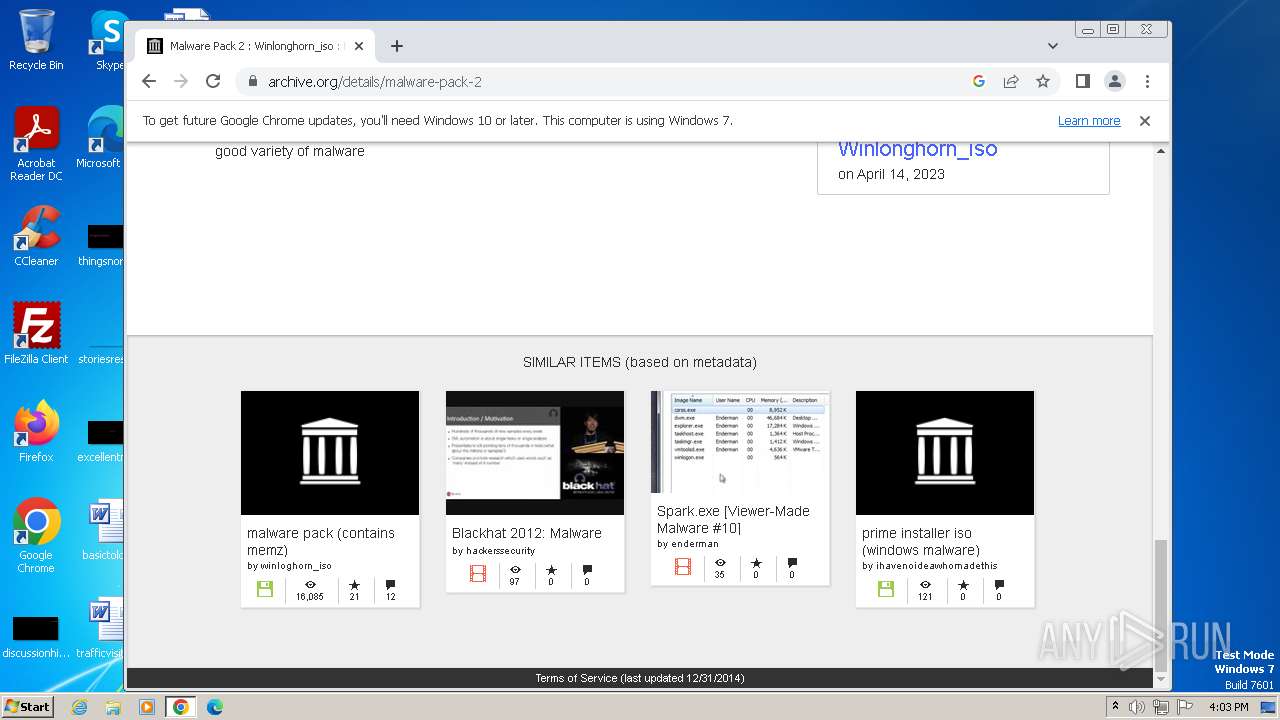Click views eye icon on prime installer card
The width and height of the screenshot is (1280, 720).
(925, 584)
